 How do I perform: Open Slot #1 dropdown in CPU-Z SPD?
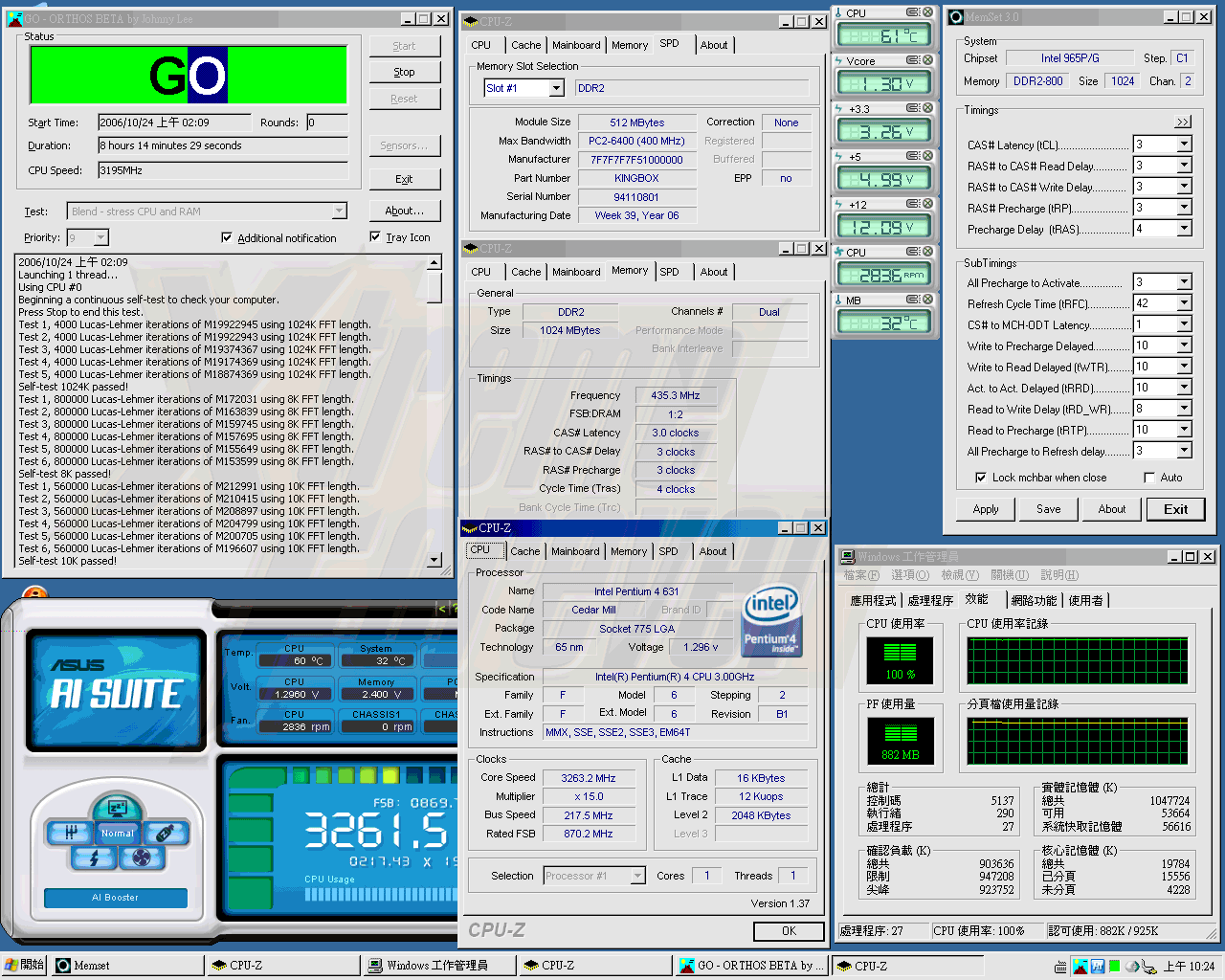point(557,88)
